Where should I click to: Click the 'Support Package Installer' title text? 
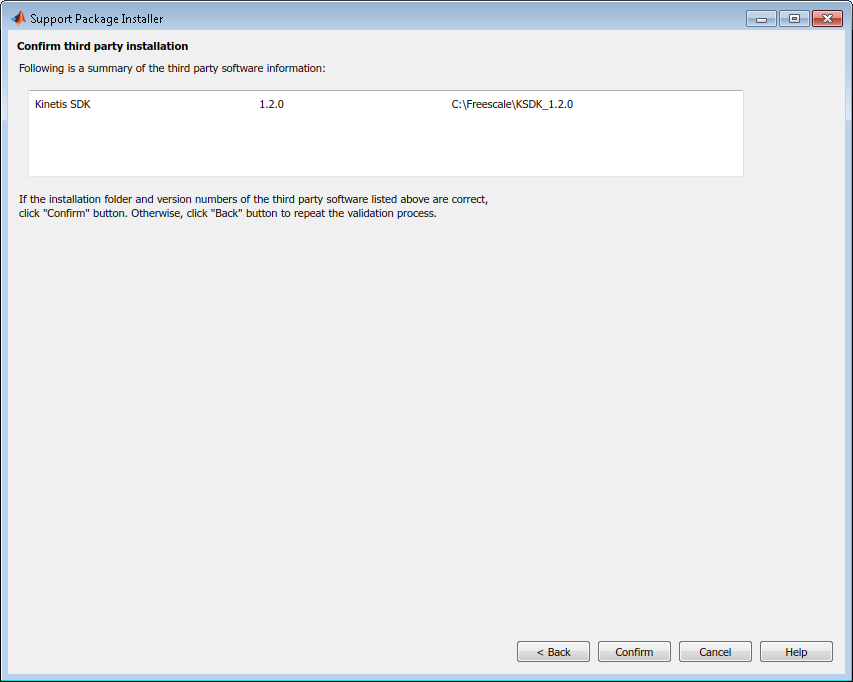pyautogui.click(x=96, y=19)
